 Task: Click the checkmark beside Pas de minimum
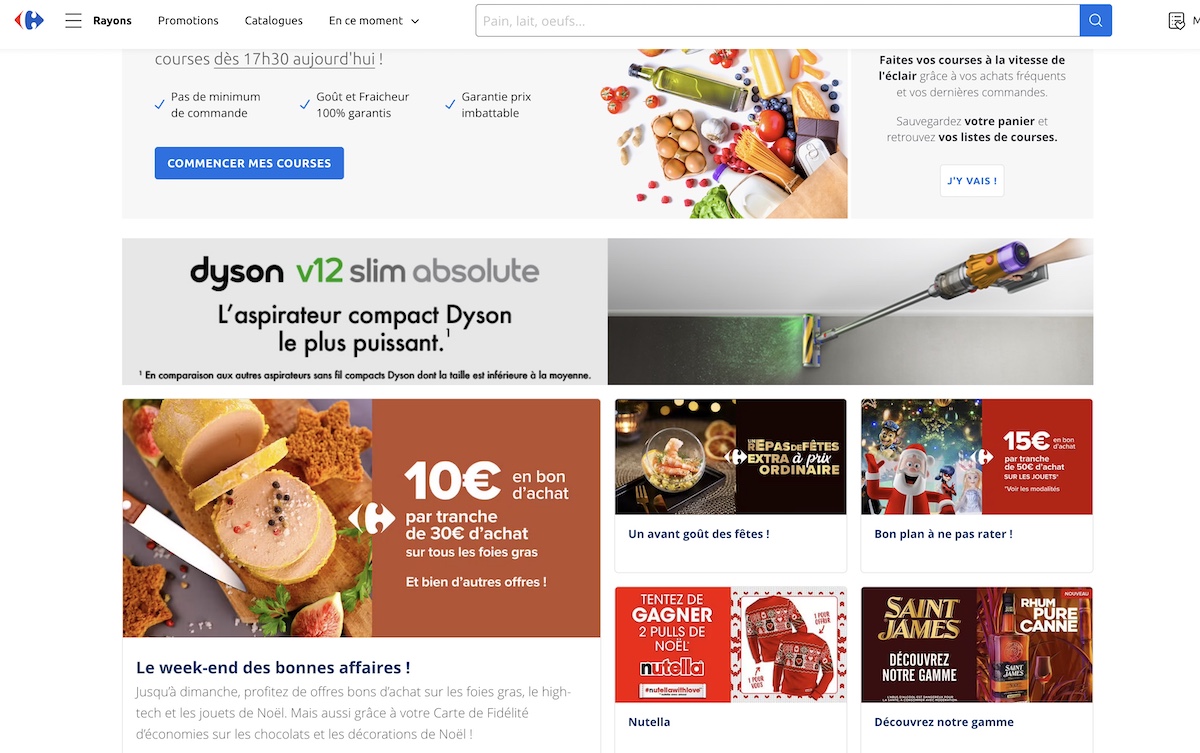coord(160,104)
